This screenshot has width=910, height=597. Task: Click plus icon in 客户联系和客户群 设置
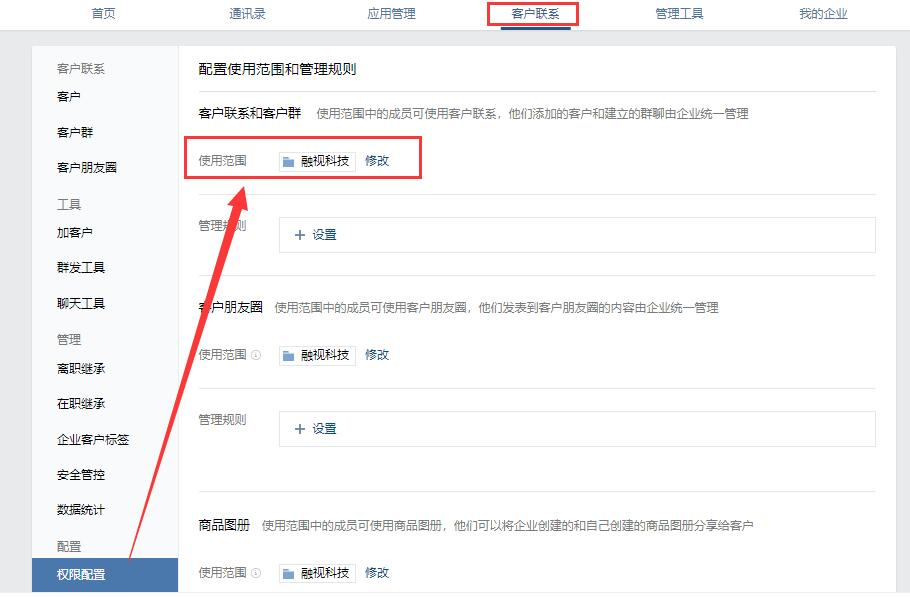(x=299, y=235)
